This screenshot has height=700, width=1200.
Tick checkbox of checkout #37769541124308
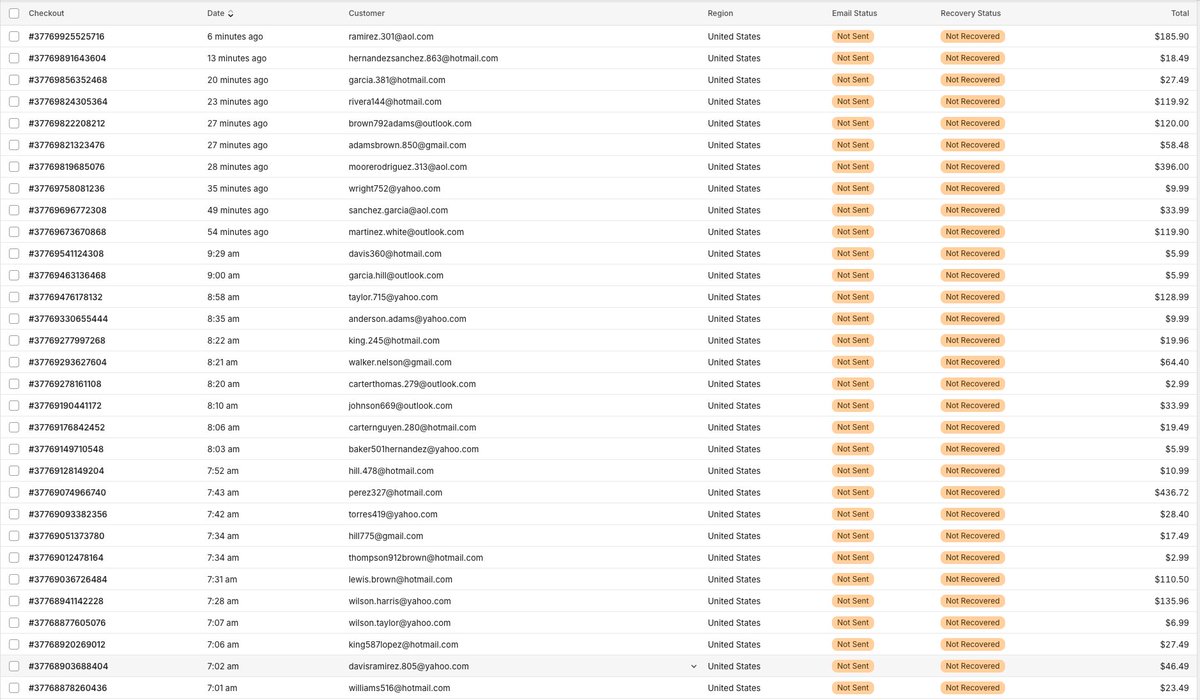point(14,253)
